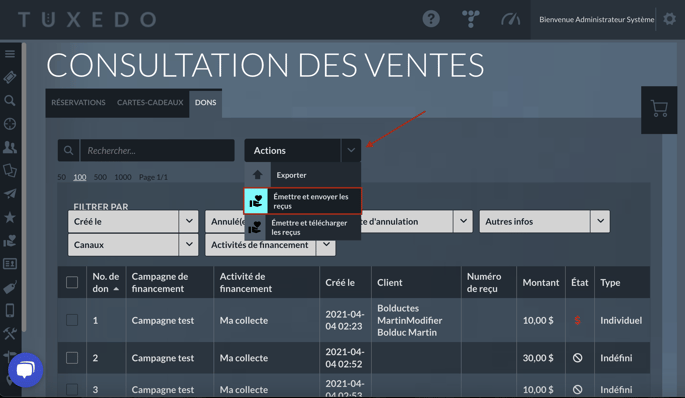The height and width of the screenshot is (398, 685).
Task: Open the clients people icon in sidebar
Action: 10,147
